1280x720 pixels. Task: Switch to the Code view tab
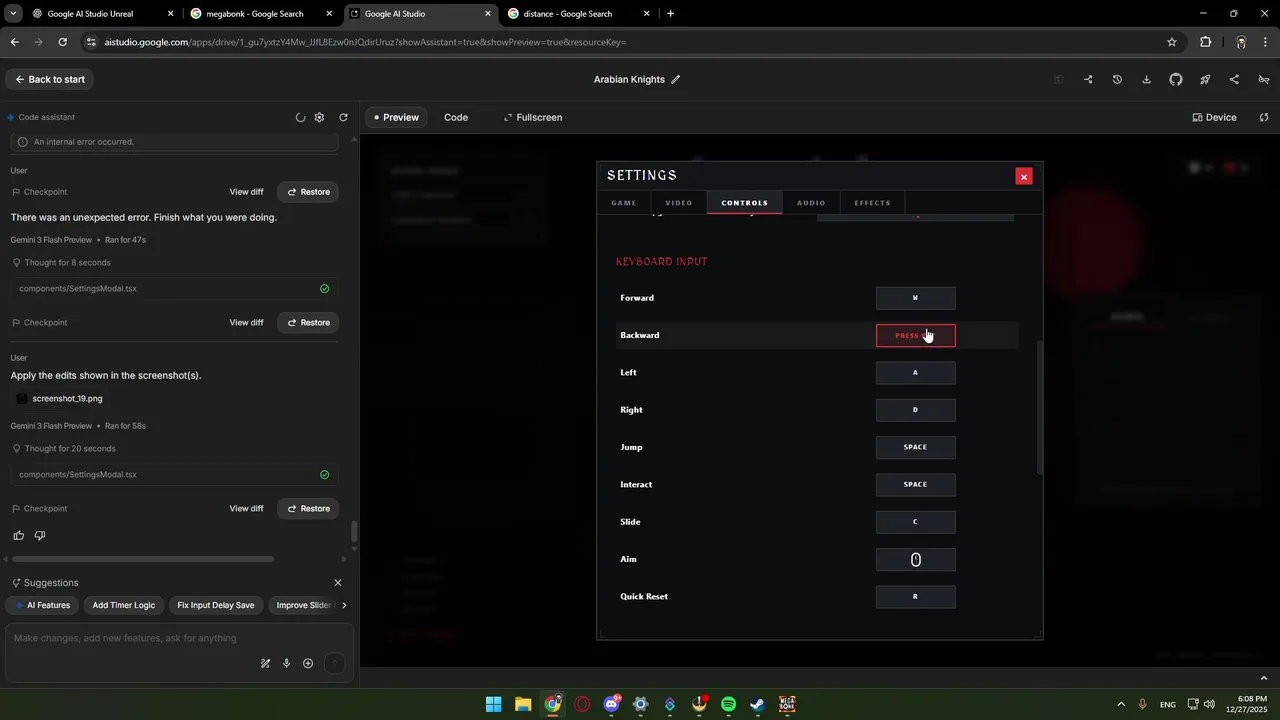click(456, 117)
